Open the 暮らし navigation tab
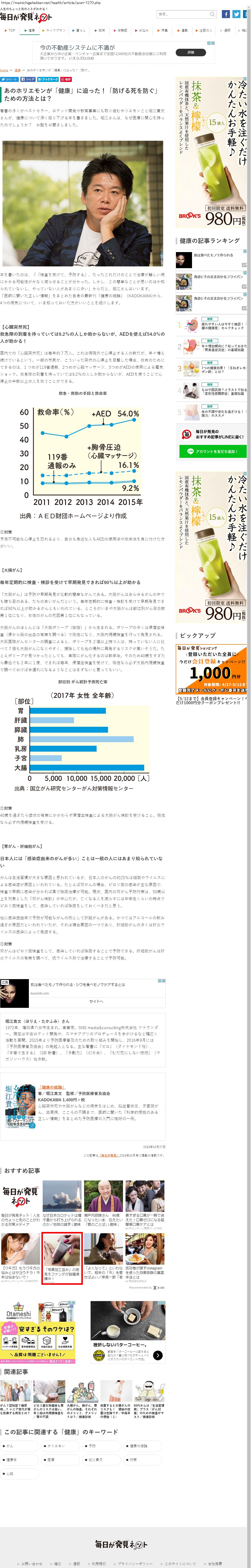Screen dimensions: 251x1568 [x=80, y=30]
